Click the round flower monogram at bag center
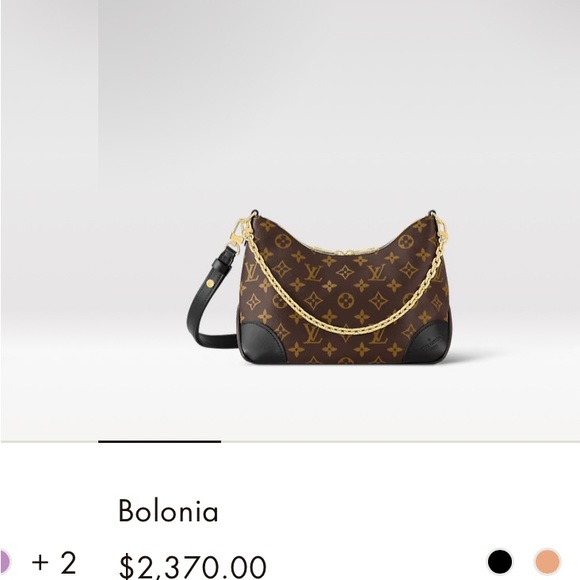580x580 pixels. point(345,300)
